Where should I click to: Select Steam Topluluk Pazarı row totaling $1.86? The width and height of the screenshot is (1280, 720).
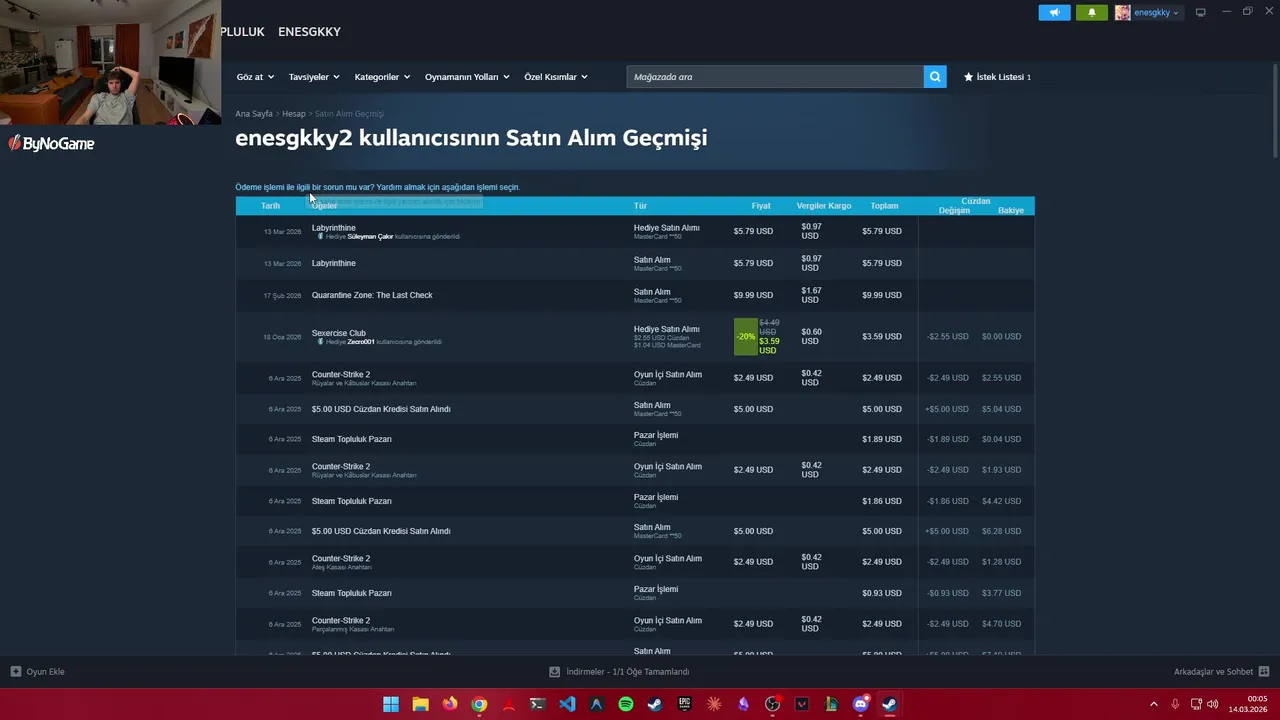click(635, 501)
